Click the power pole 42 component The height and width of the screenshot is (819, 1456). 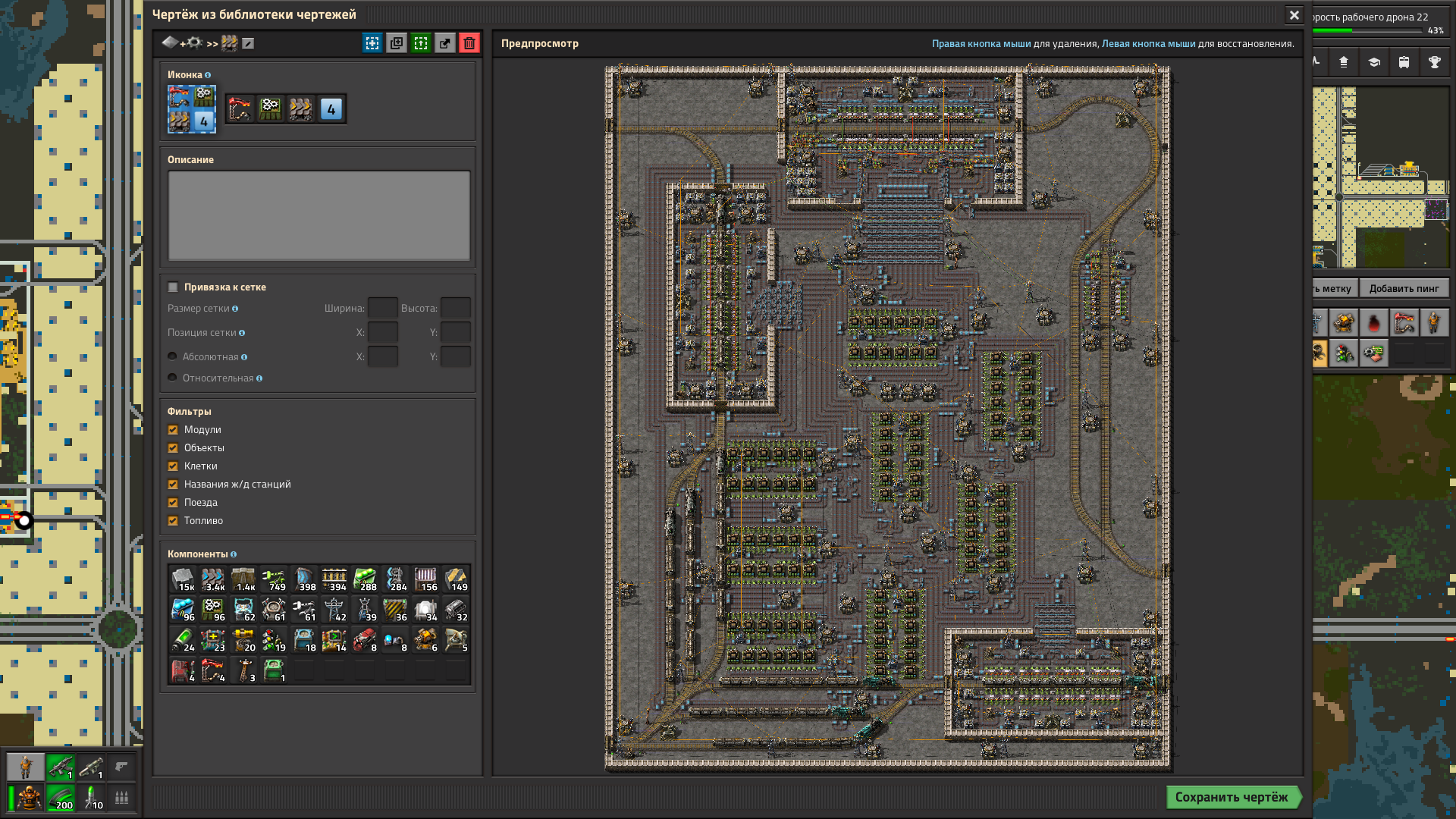tap(334, 610)
